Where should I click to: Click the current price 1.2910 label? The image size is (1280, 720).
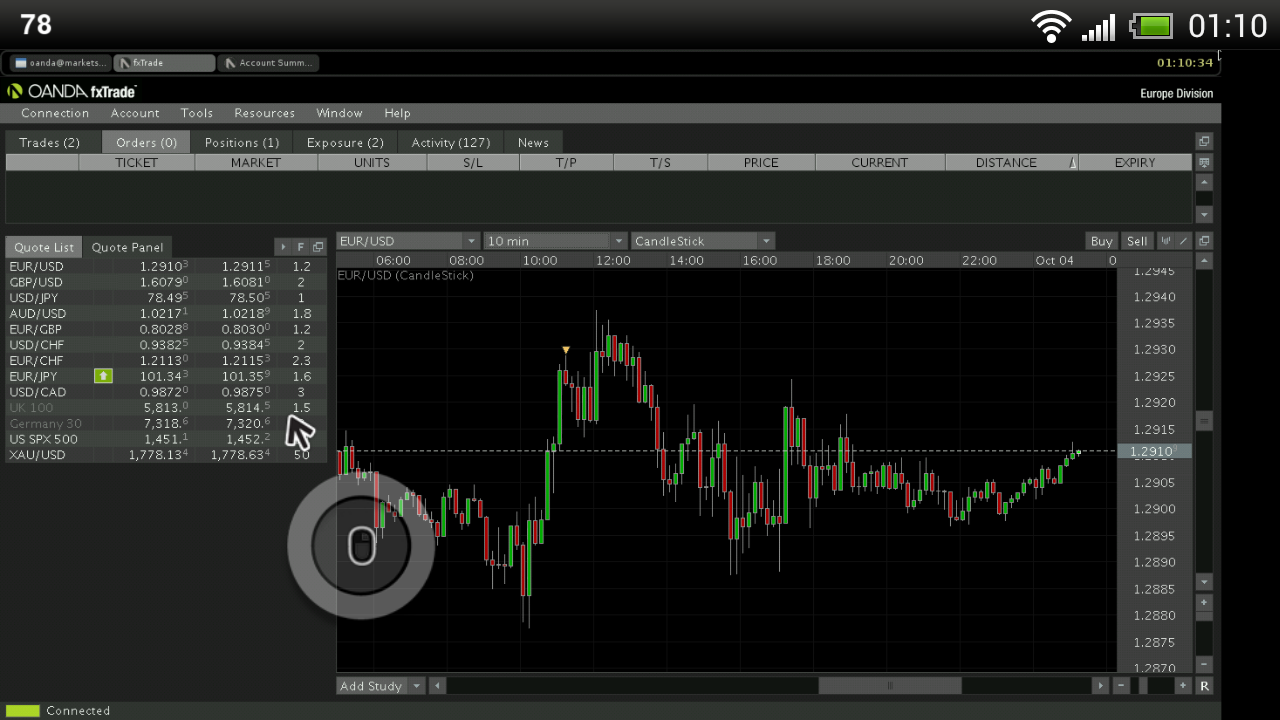point(1154,452)
